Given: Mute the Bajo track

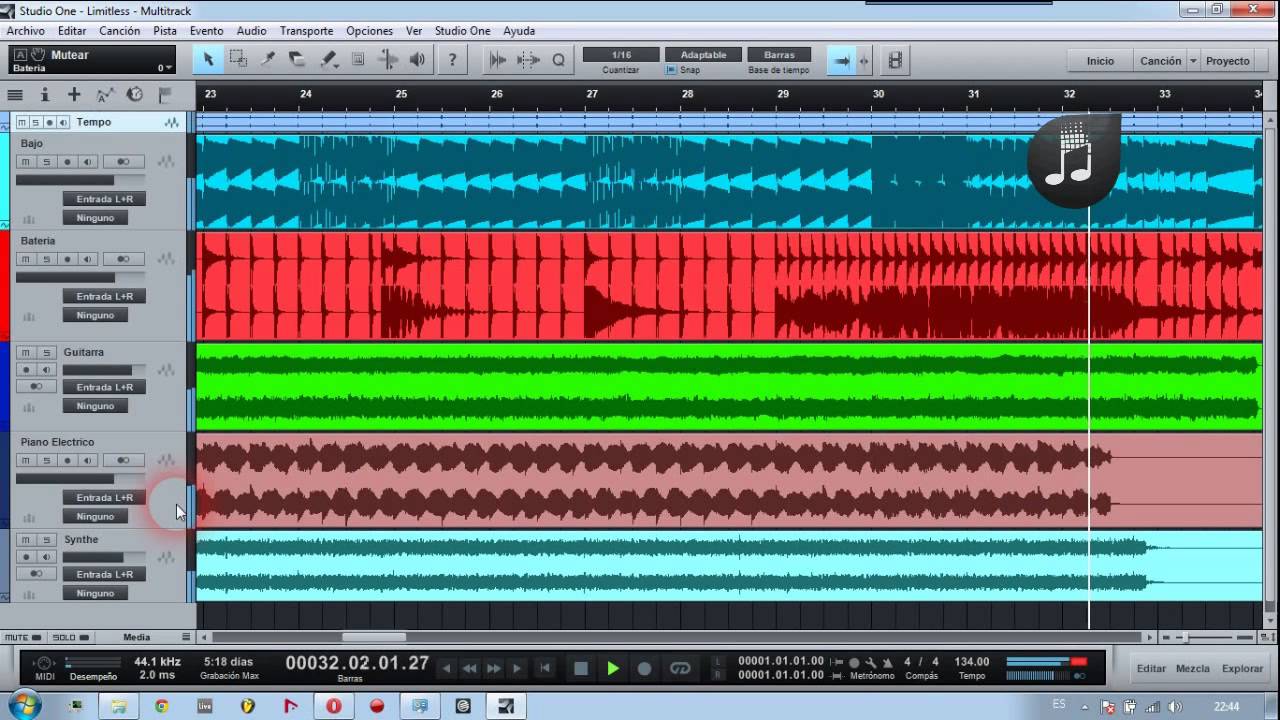Looking at the screenshot, I should click(x=26, y=162).
